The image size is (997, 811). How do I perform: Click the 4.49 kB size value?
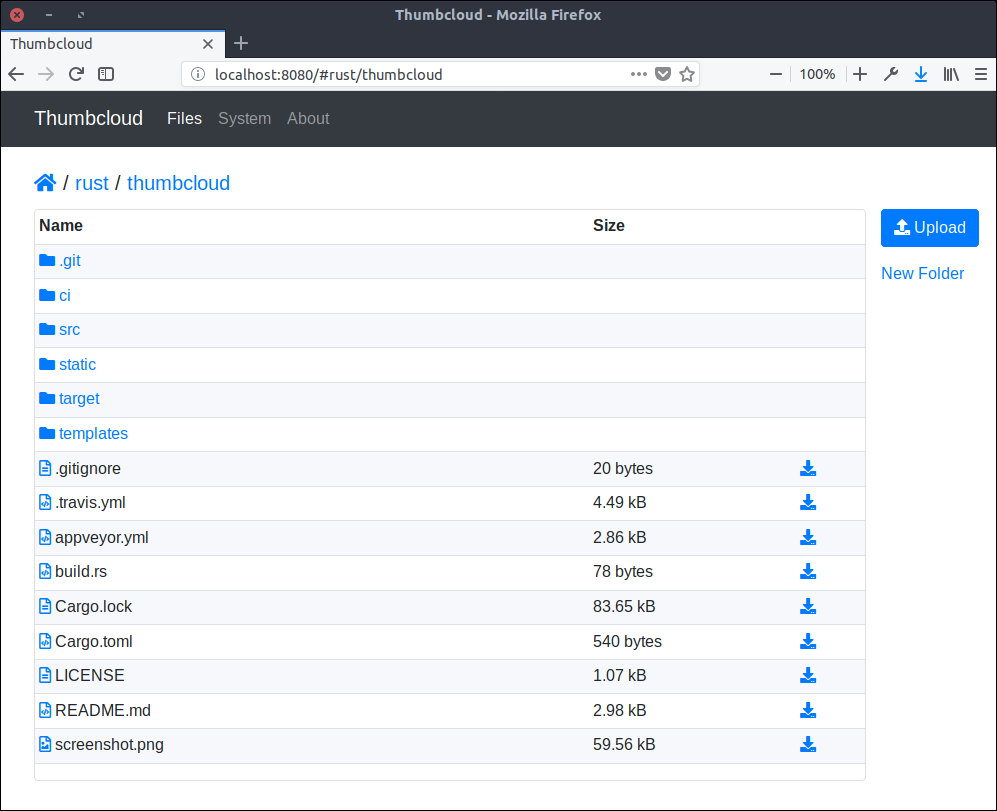[619, 503]
